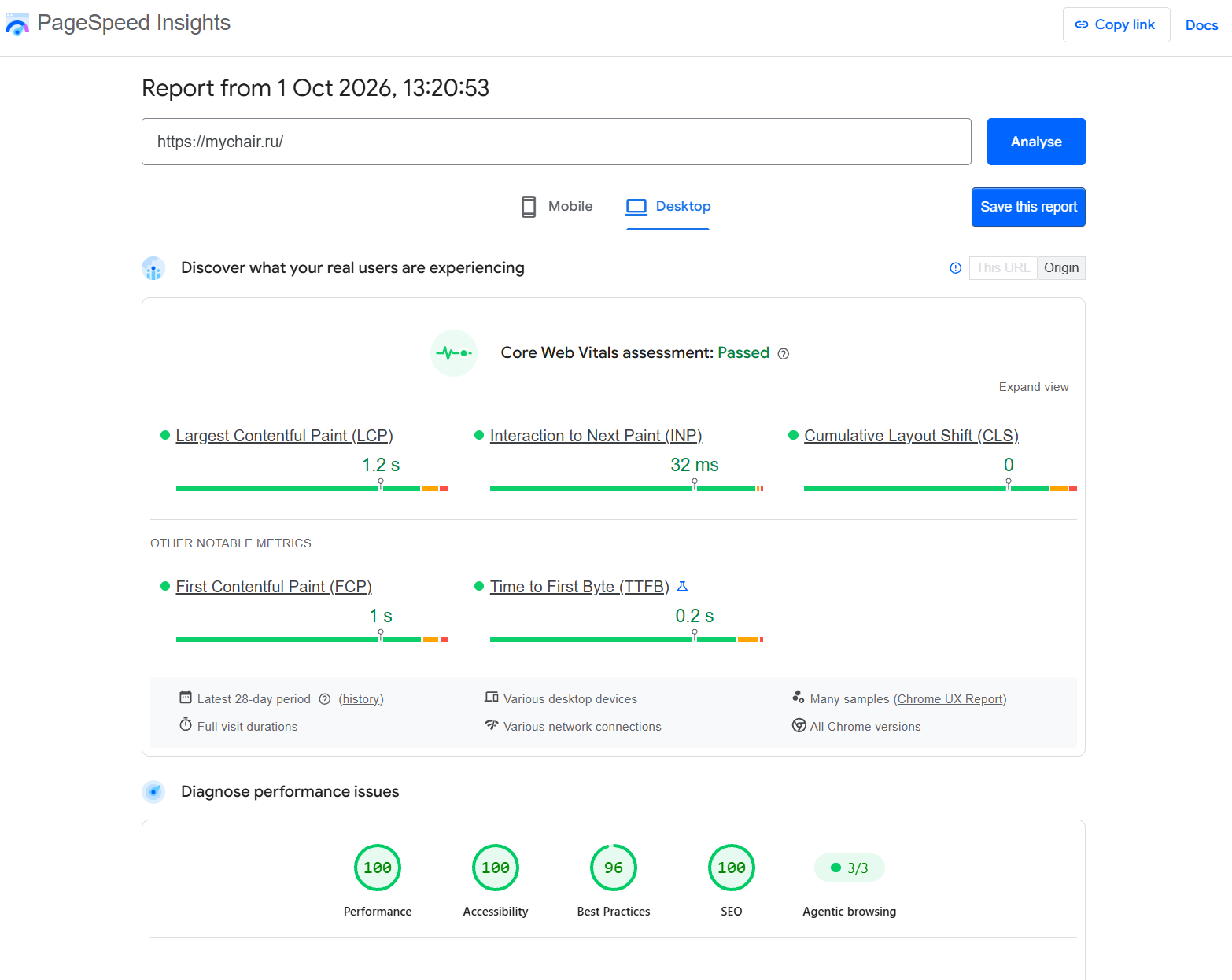Click the URL input field
Screen dimensions: 1232x980
pos(556,142)
